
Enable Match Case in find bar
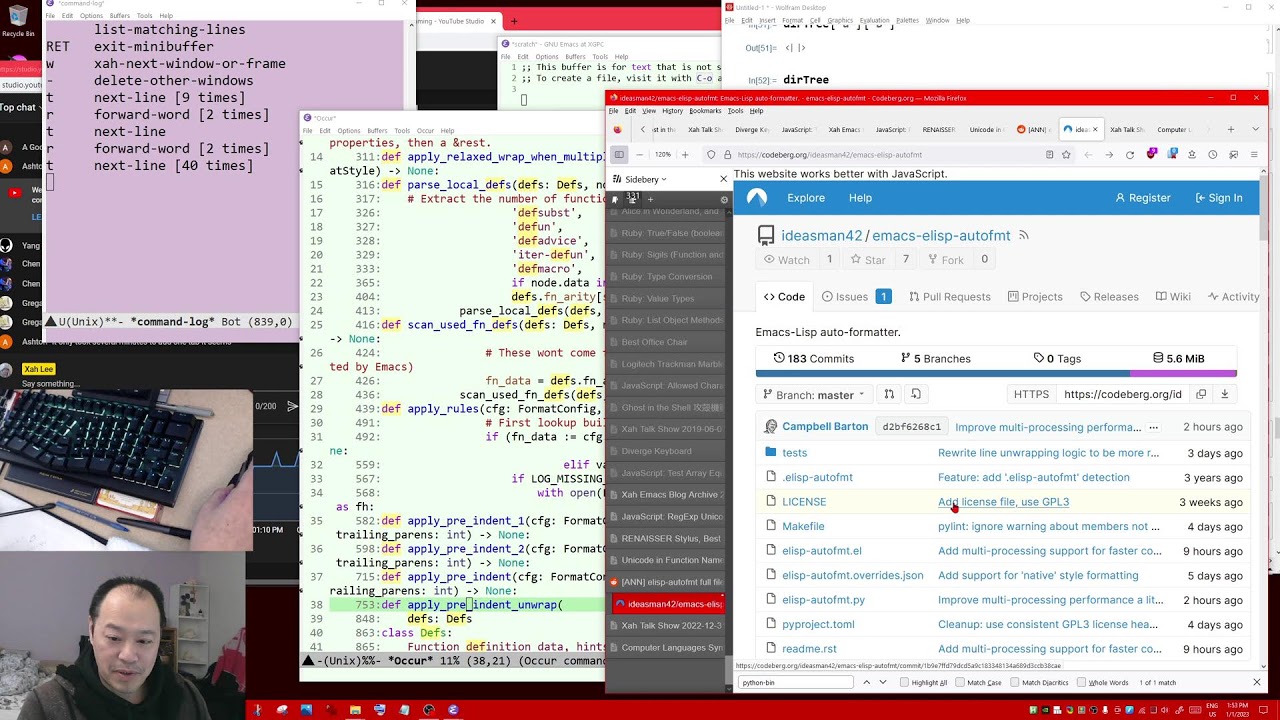pyautogui.click(x=959, y=682)
